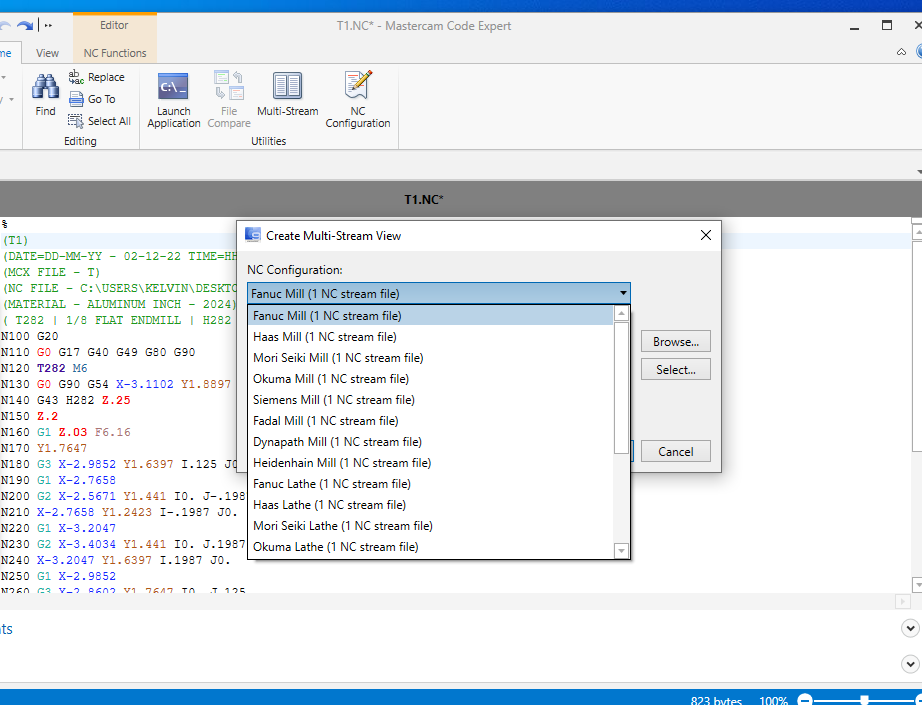Screen dimensions: 922x705
Task: Click the Replace icon in Editing group
Action: coord(97,77)
